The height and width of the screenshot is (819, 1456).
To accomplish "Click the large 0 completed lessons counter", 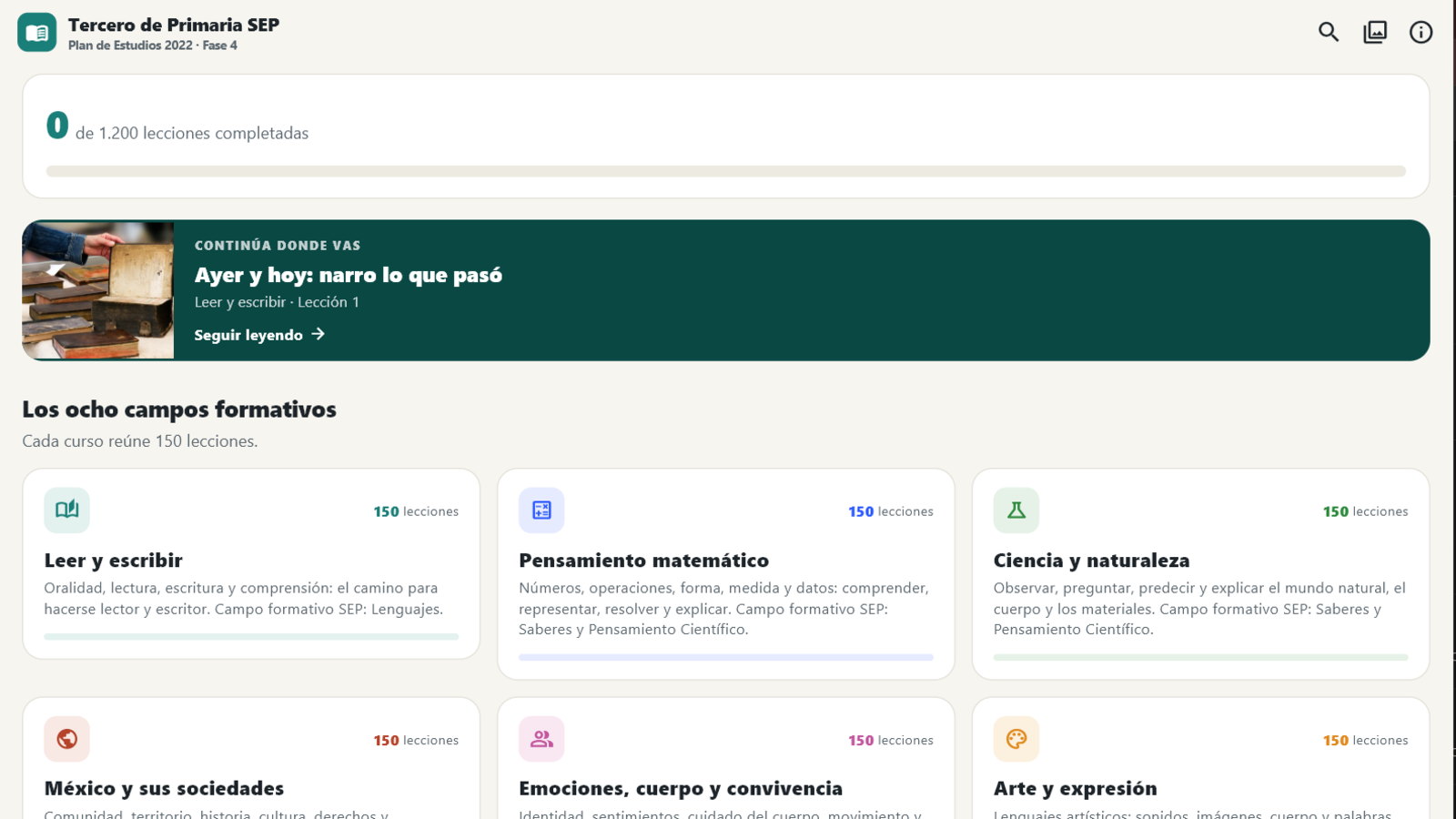I will click(57, 126).
